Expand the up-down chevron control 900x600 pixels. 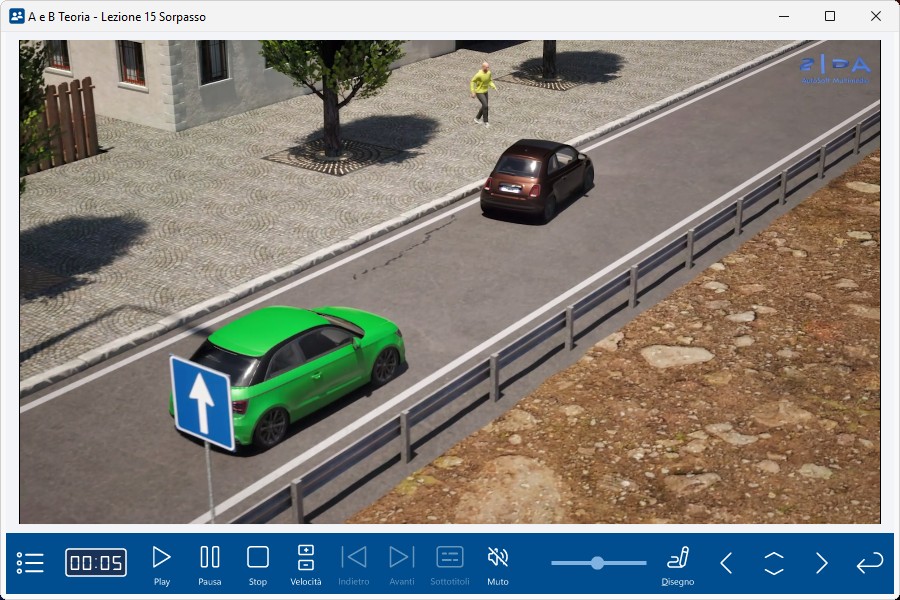pos(774,563)
